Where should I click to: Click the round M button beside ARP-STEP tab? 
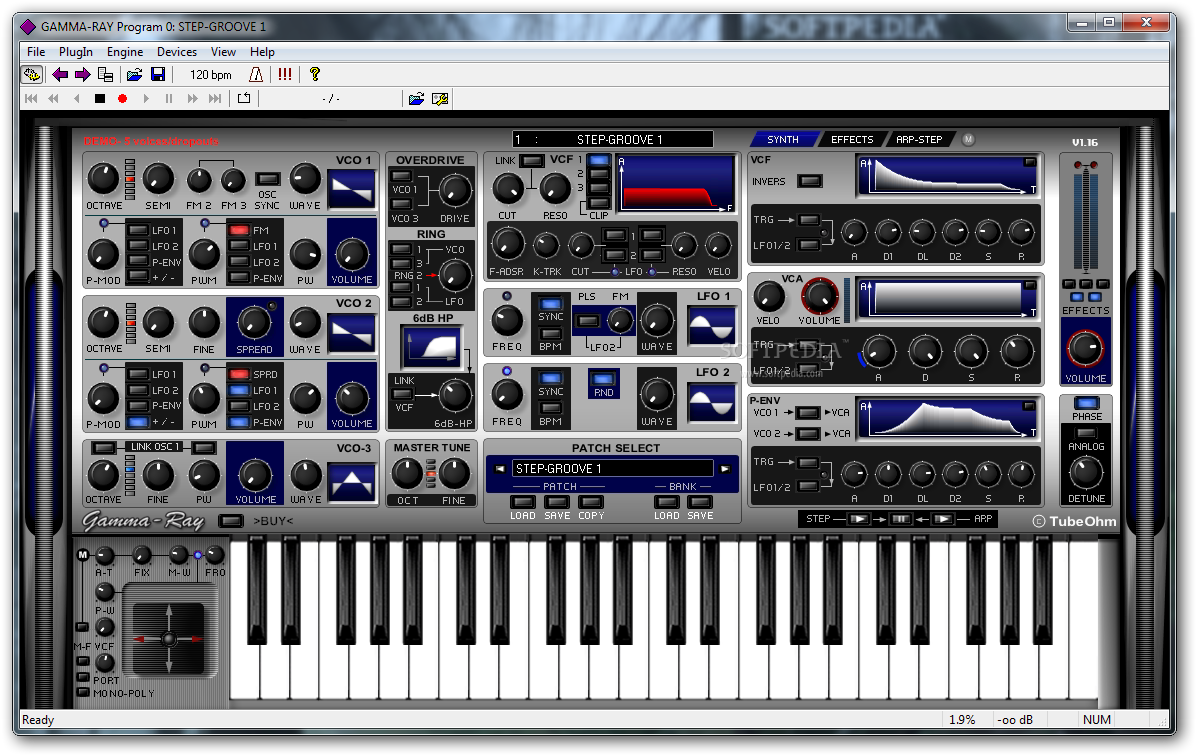point(968,140)
